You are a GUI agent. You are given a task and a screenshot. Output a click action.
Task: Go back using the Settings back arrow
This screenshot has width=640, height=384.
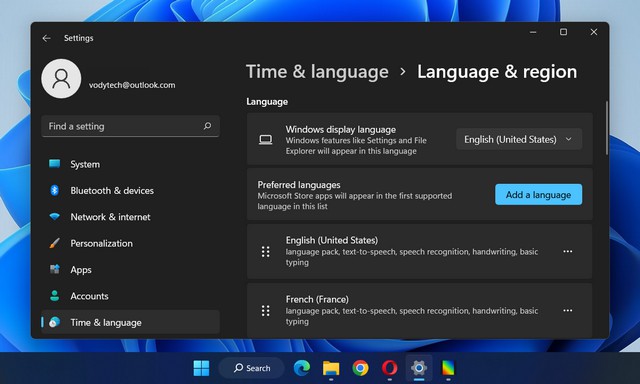click(47, 38)
